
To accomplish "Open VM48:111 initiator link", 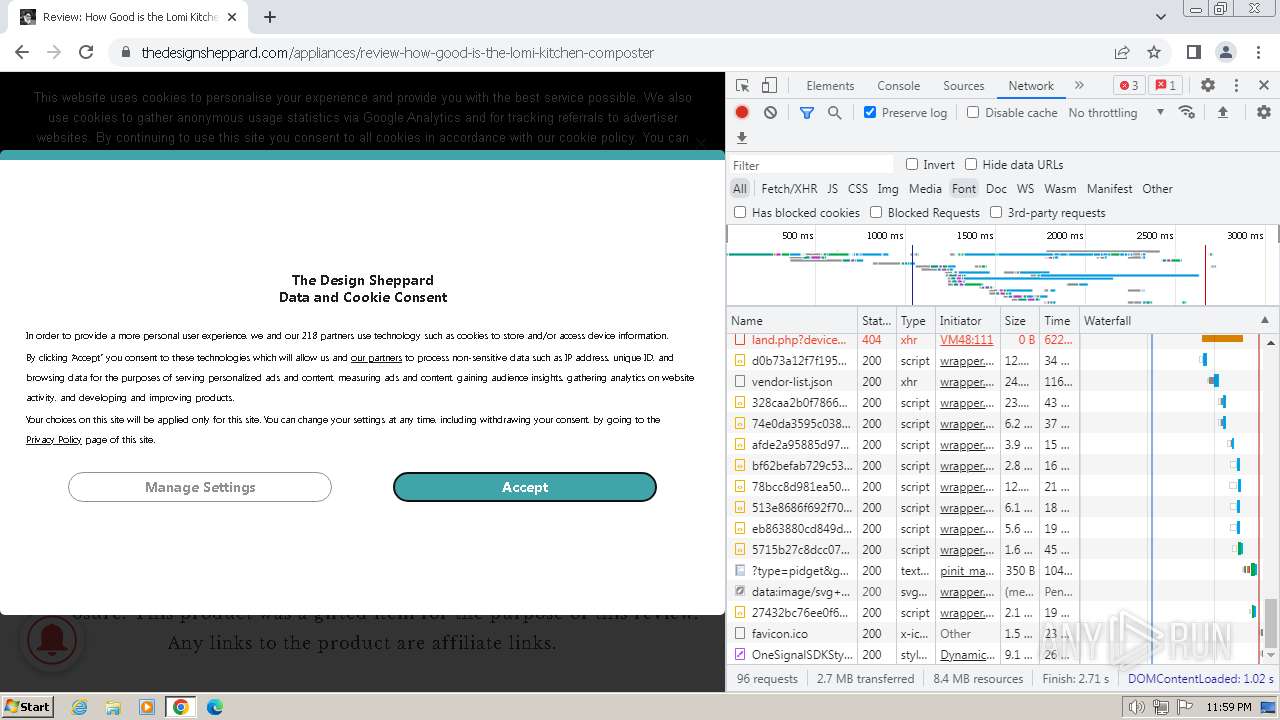I will tap(966, 340).
